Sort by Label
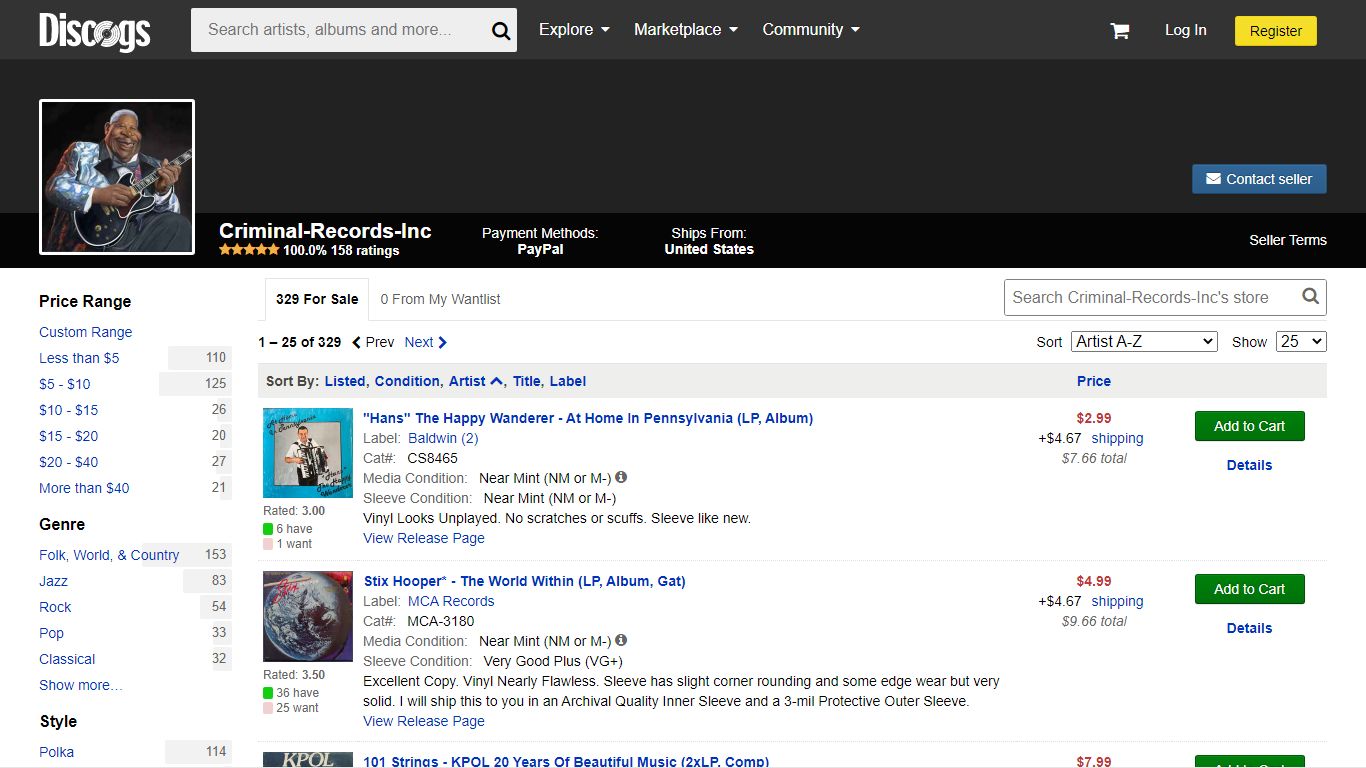Image resolution: width=1366 pixels, height=768 pixels. pos(568,381)
